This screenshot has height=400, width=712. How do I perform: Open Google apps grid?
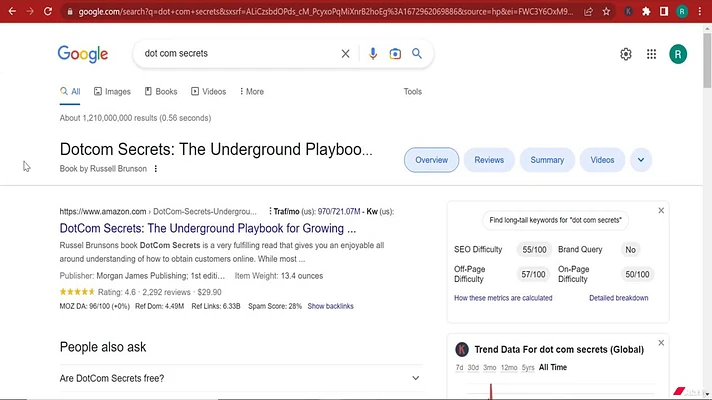coord(651,54)
